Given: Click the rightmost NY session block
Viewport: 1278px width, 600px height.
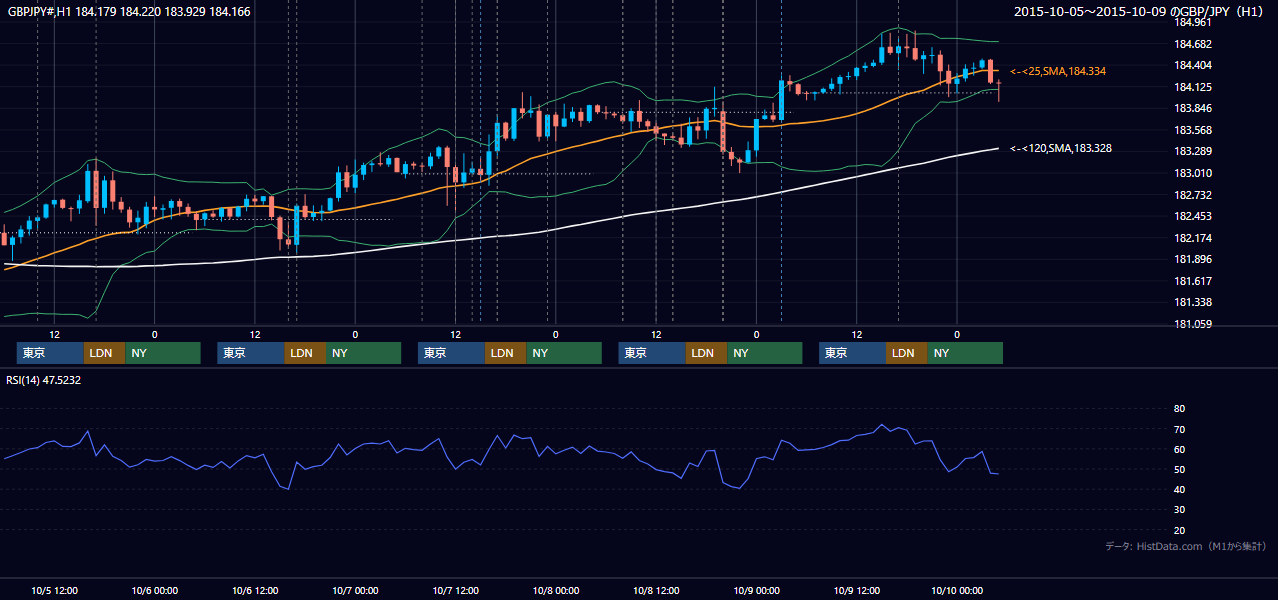Looking at the screenshot, I should pos(965,353).
